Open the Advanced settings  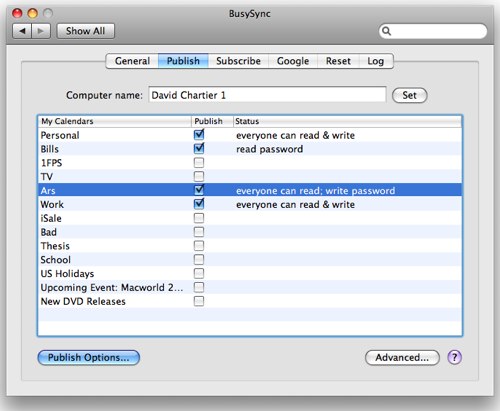point(402,358)
